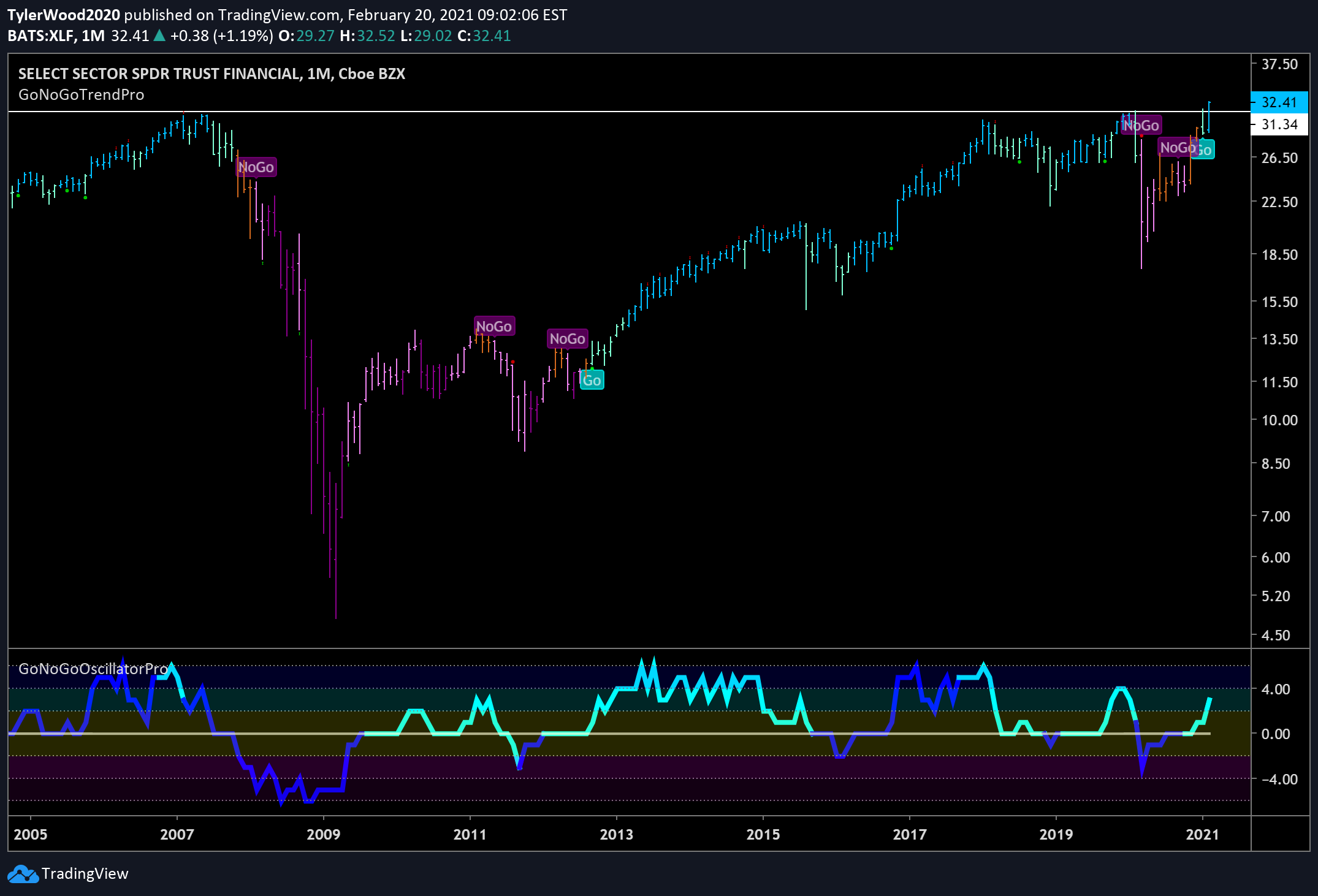Click the 2005 time axis label
Viewport: 1318px width, 896px height.
coord(31,834)
